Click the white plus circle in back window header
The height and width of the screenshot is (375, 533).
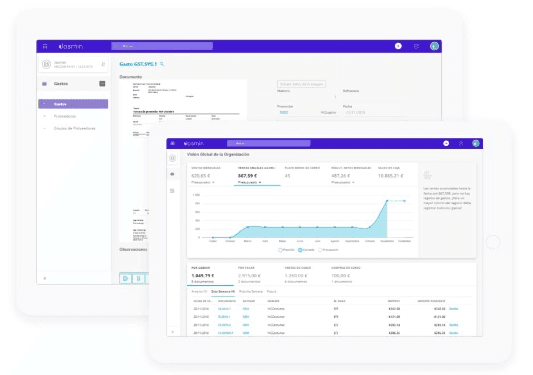(398, 46)
